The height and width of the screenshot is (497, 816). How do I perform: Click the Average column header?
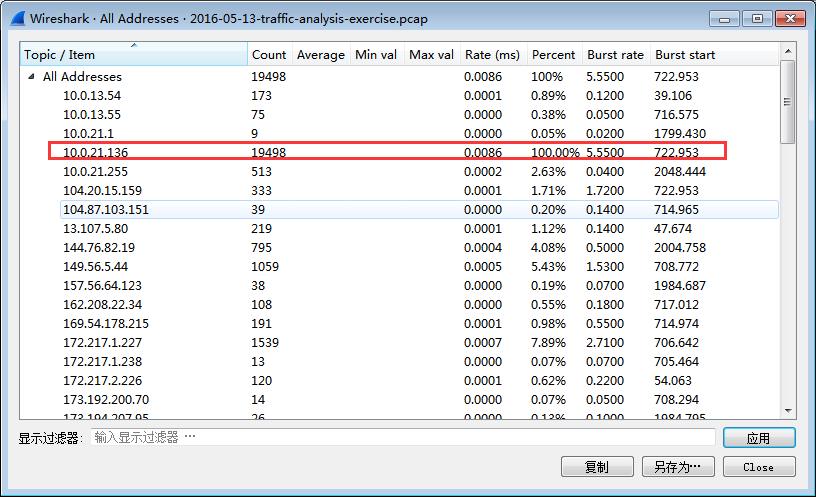tap(321, 54)
